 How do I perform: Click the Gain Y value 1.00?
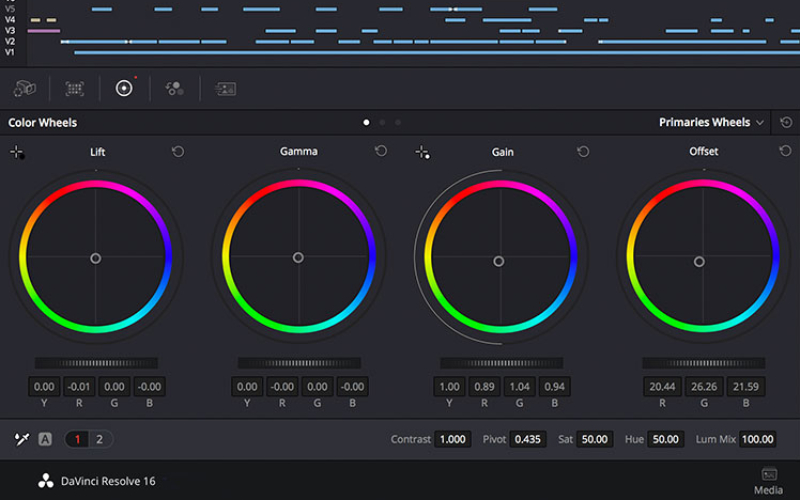(x=449, y=387)
